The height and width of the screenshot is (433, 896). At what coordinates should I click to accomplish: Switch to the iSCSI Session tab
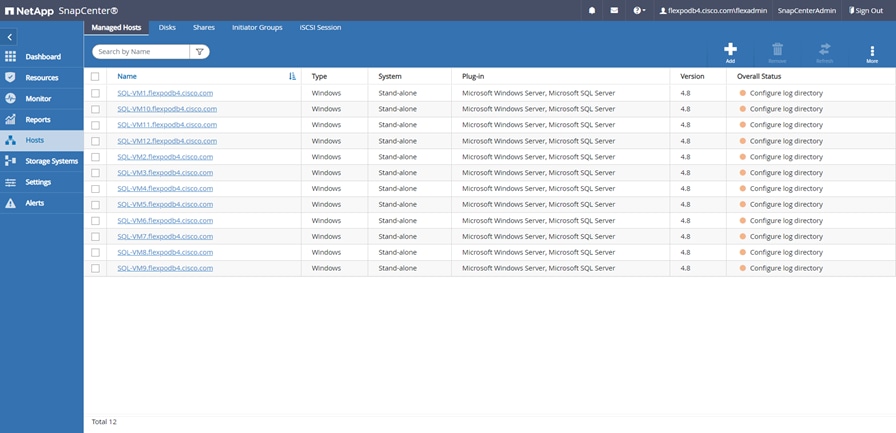321,27
